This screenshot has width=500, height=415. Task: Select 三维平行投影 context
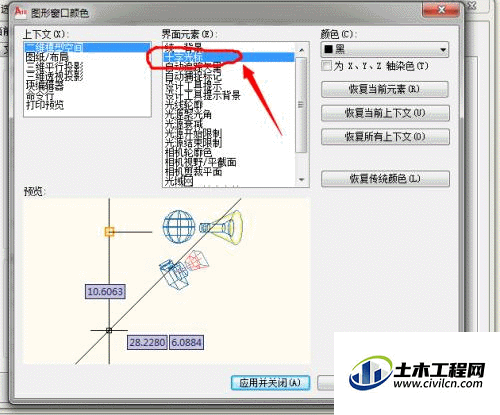[x=87, y=67]
